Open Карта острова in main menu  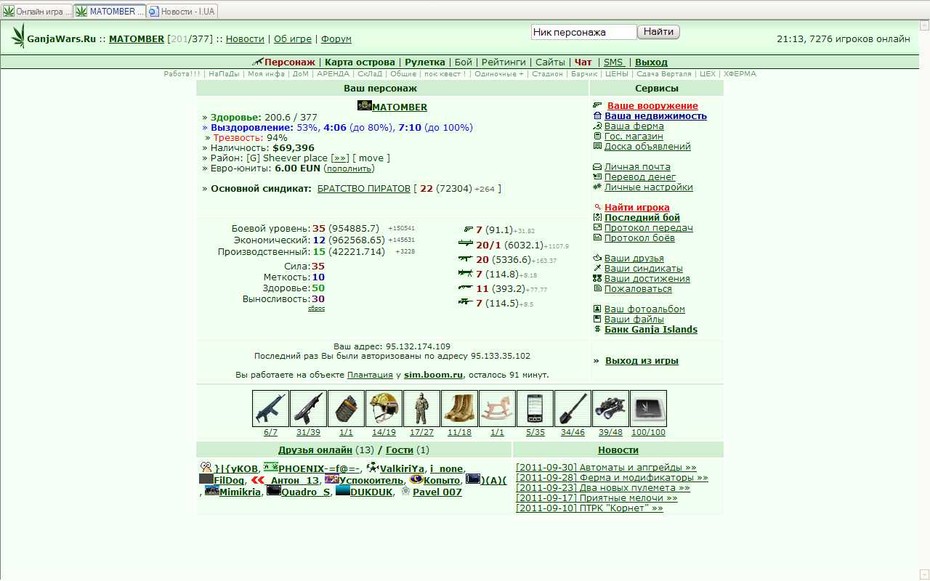359,62
